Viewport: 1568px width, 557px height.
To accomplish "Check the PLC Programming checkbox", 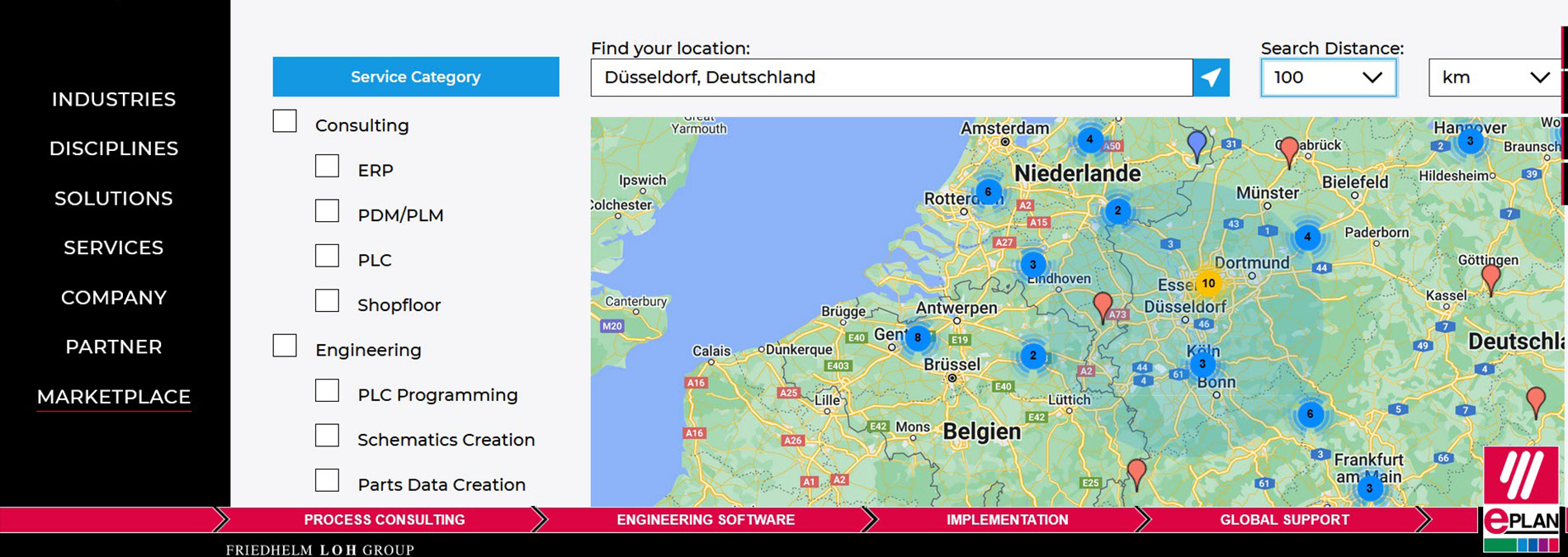I will pos(327,390).
